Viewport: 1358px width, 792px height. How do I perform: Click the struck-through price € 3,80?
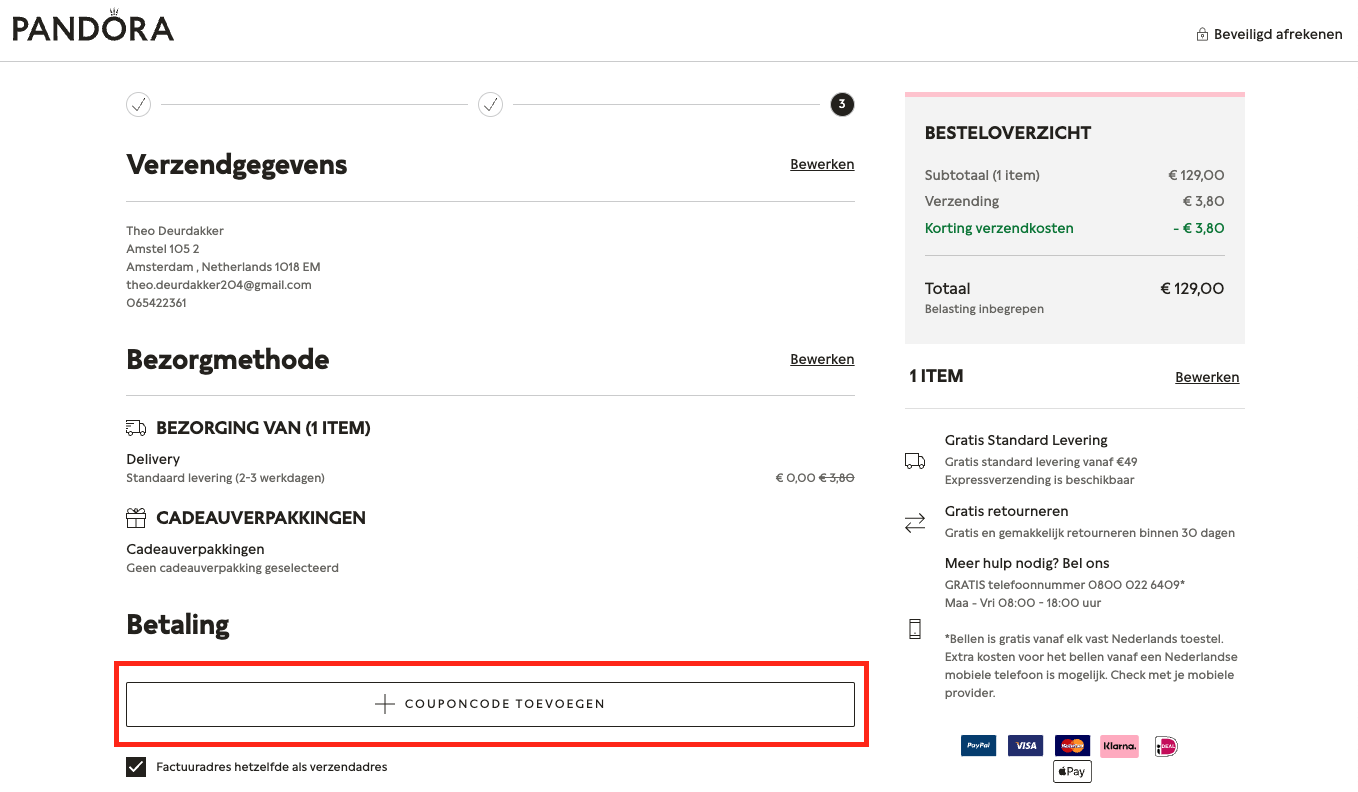pyautogui.click(x=837, y=478)
